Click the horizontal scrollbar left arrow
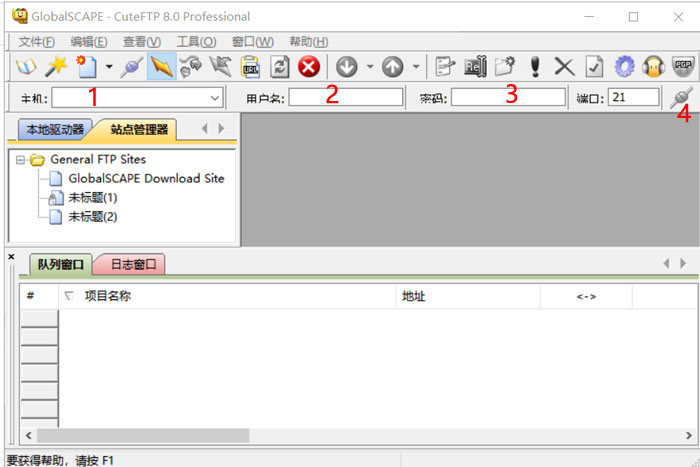 point(29,436)
